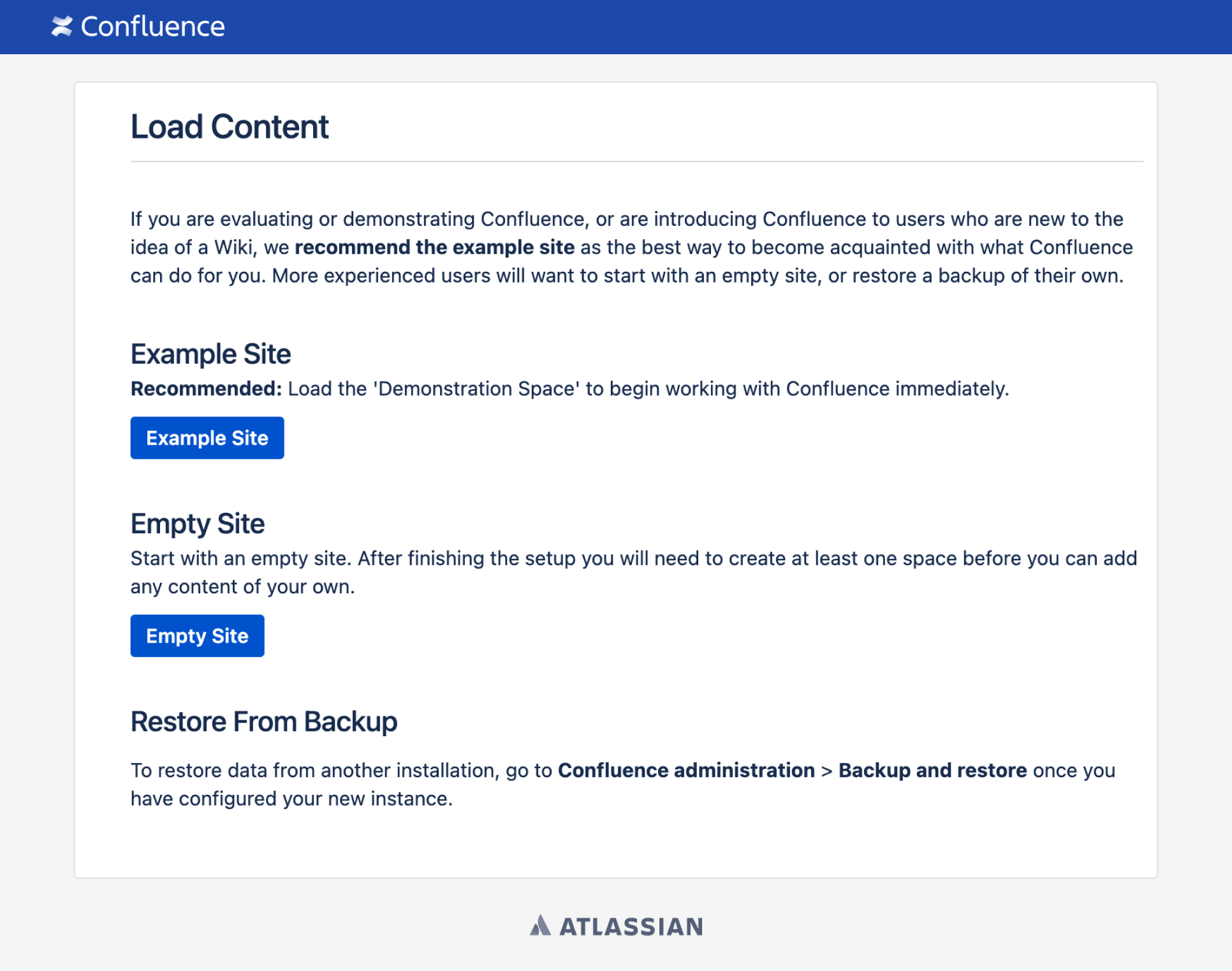This screenshot has height=971, width=1232.
Task: Click bold 'Confluence administration' text
Action: (x=686, y=771)
